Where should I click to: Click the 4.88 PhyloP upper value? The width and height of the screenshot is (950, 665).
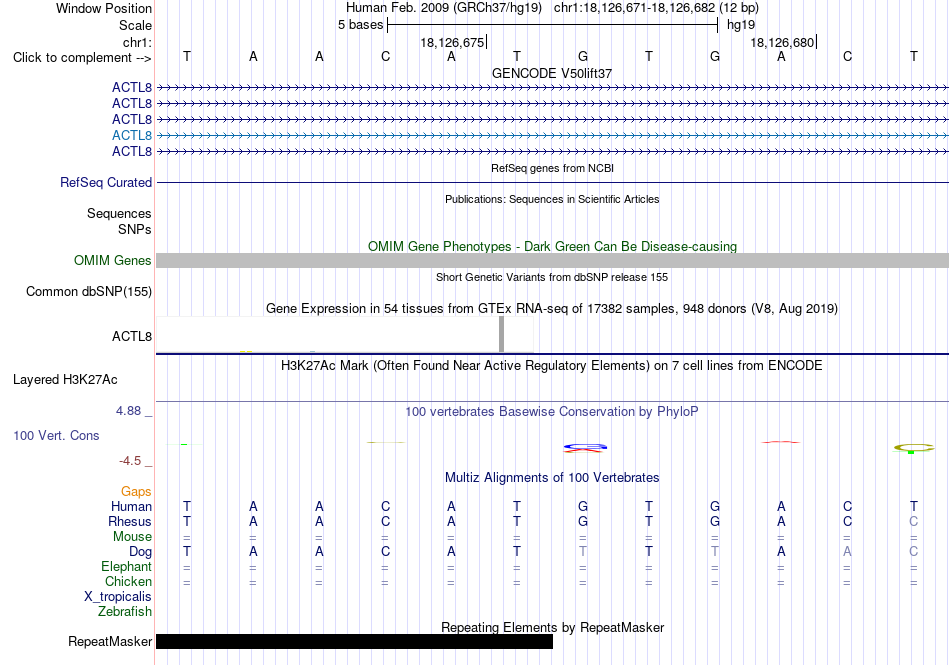click(x=128, y=411)
